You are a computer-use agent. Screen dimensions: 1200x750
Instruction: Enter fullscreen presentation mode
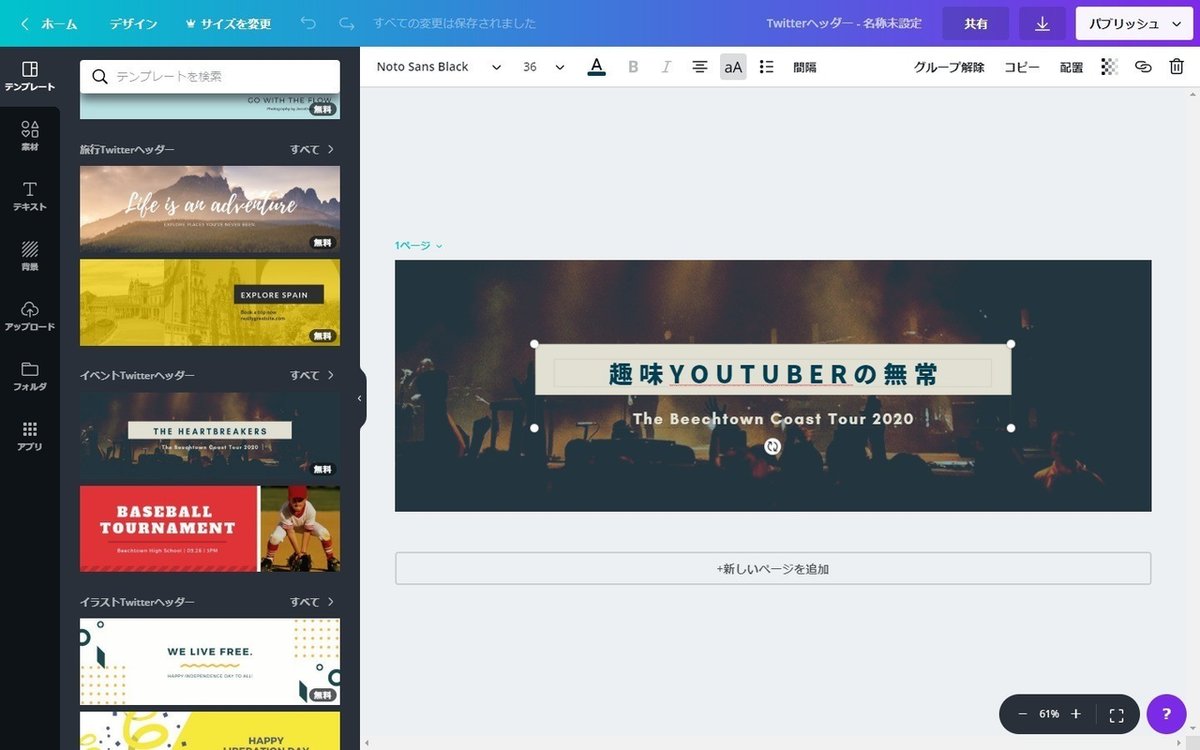1117,714
